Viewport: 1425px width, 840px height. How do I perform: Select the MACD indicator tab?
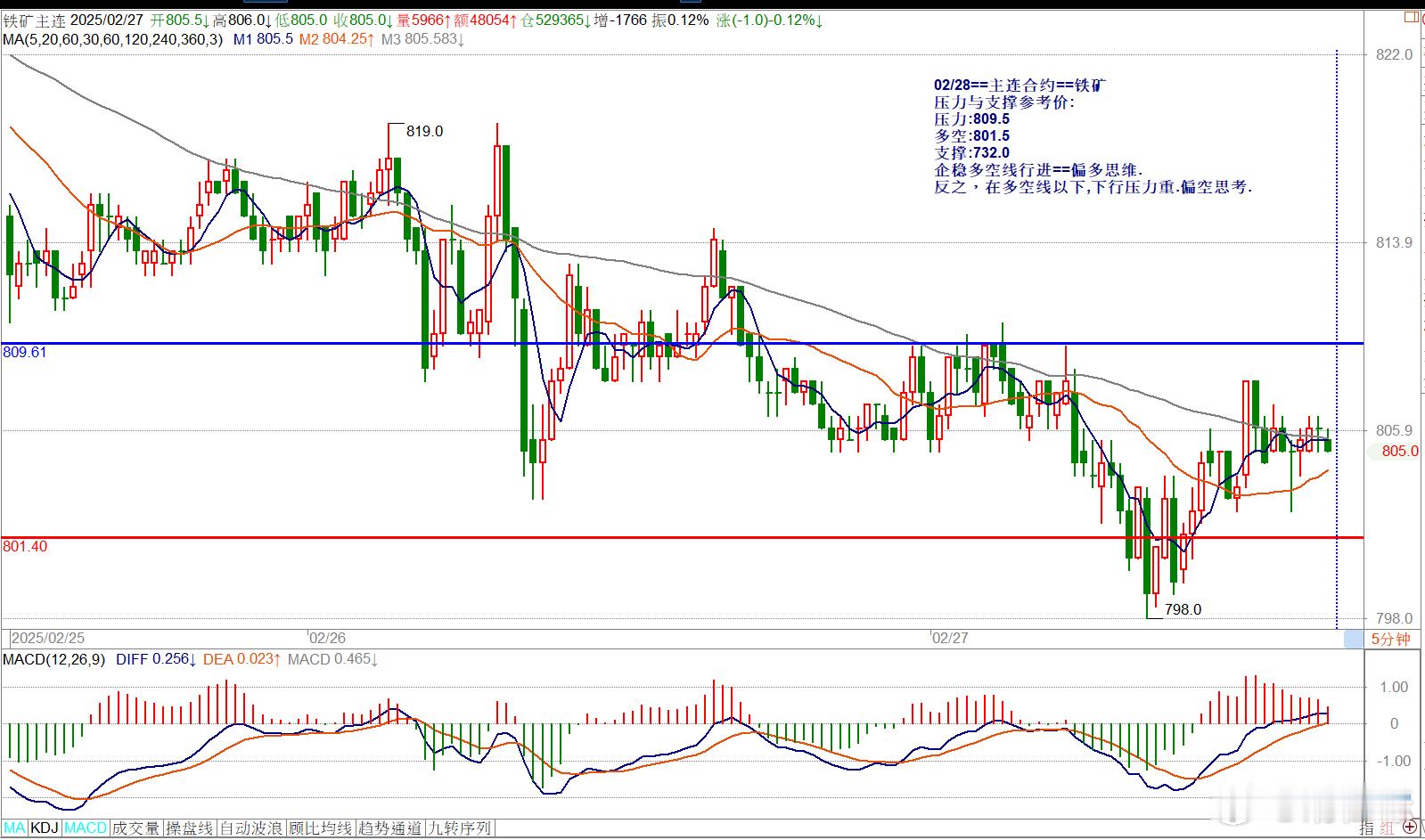86,828
